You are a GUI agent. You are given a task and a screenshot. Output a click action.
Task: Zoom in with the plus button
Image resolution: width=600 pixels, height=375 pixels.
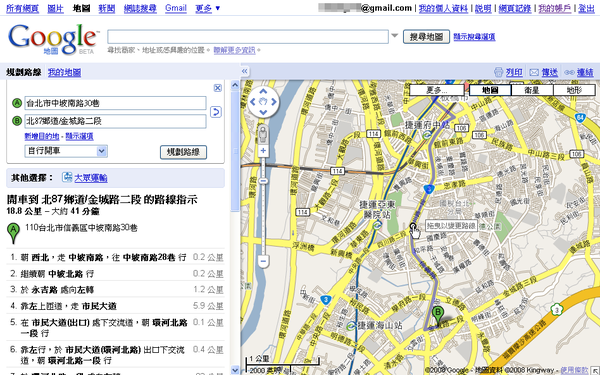[263, 151]
